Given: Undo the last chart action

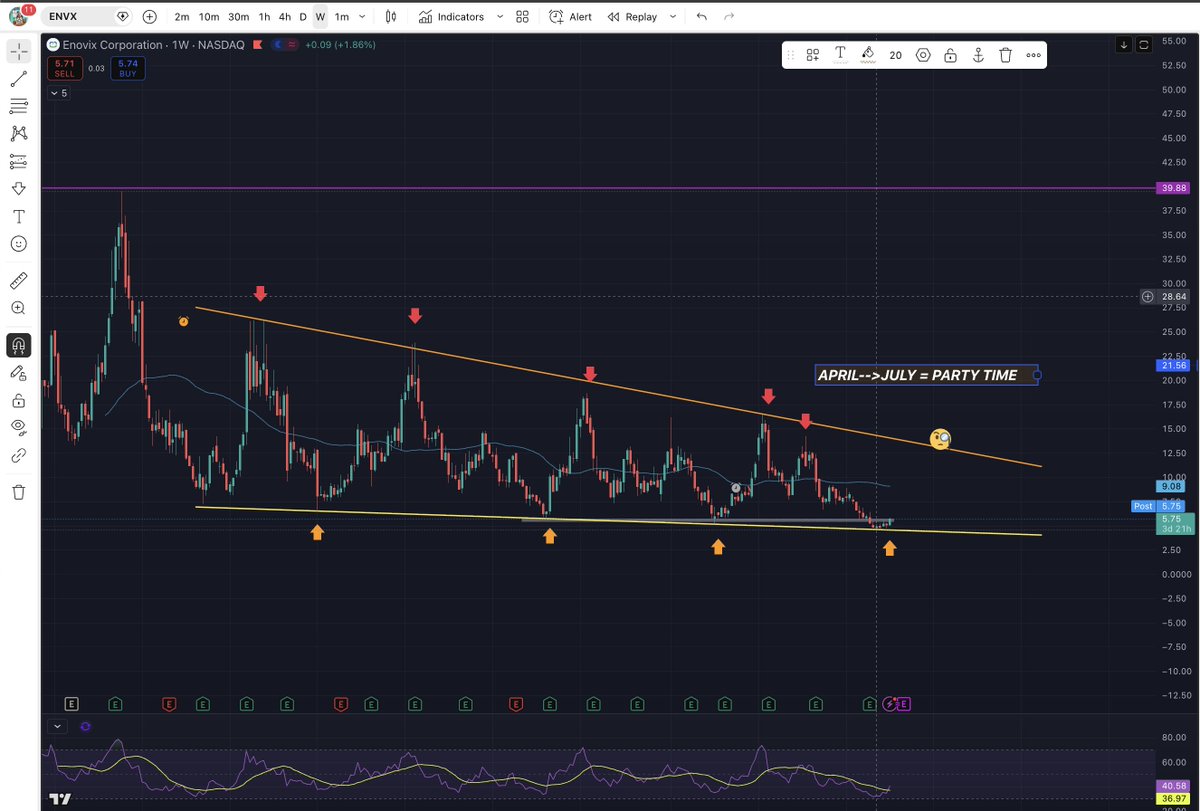Looking at the screenshot, I should click(702, 17).
